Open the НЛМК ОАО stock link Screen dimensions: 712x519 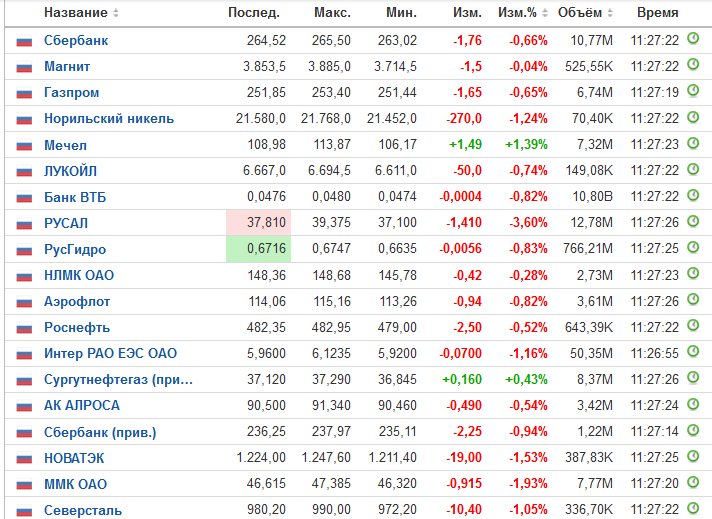[x=79, y=275]
